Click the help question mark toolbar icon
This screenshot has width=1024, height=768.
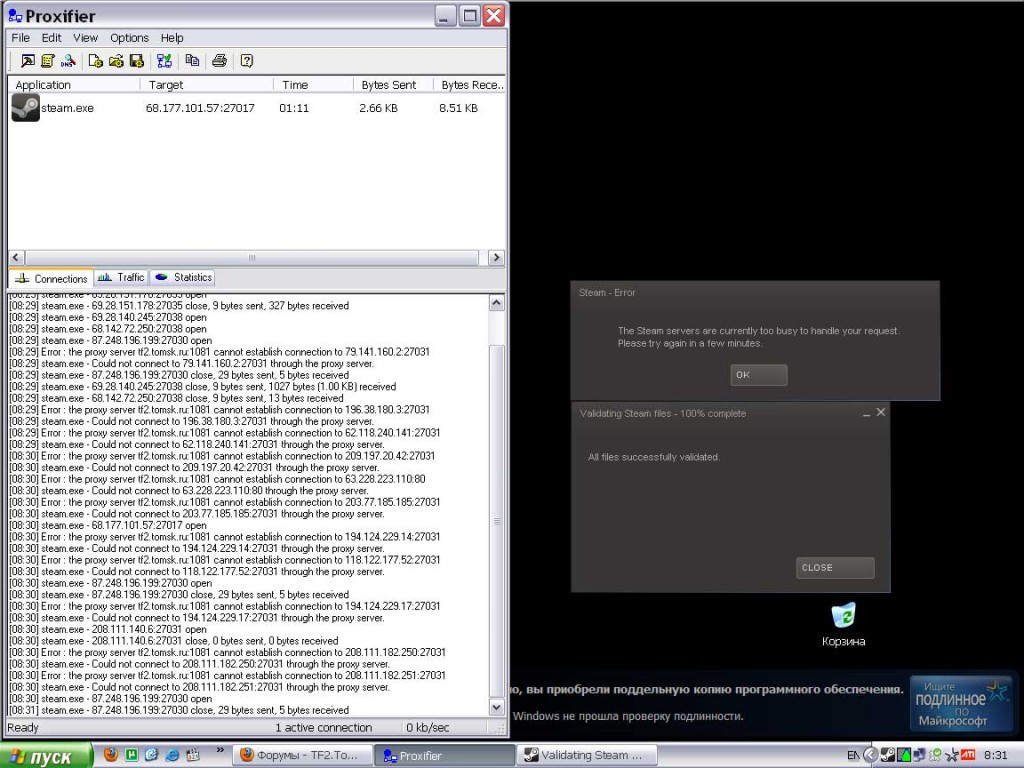point(247,61)
